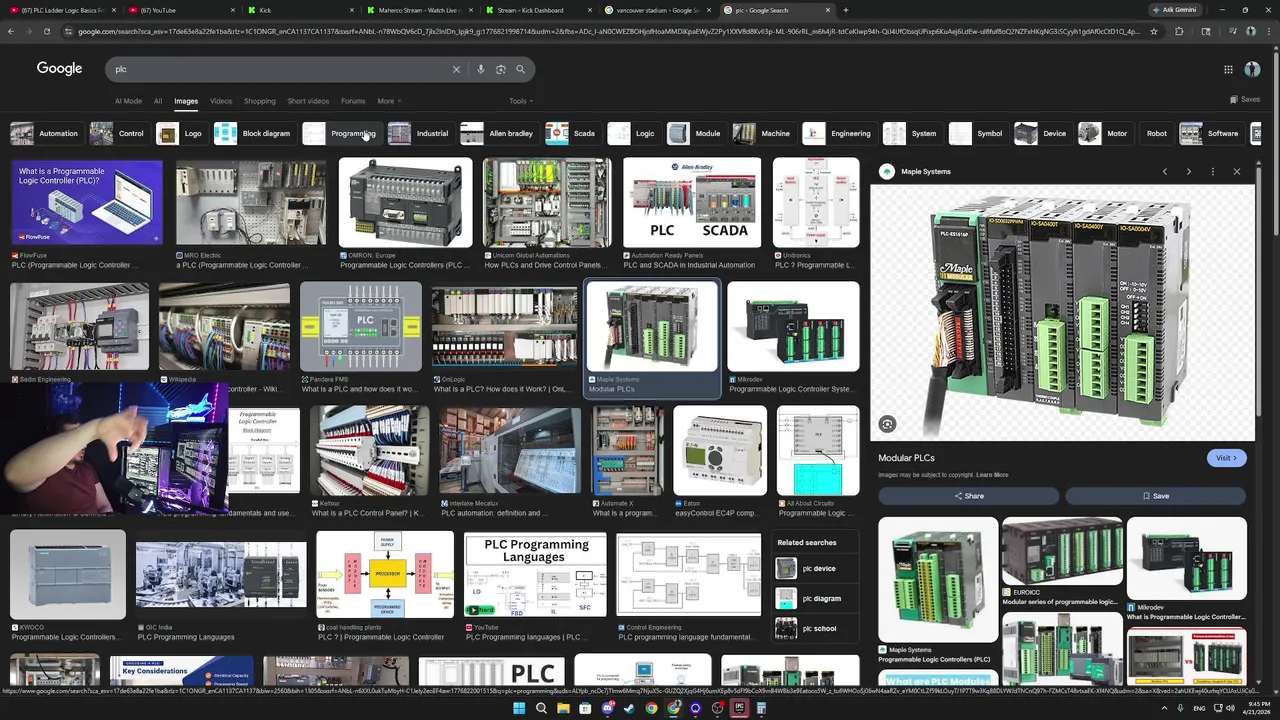This screenshot has width=1280, height=720.
Task: Select related search plc school
Action: [817, 629]
